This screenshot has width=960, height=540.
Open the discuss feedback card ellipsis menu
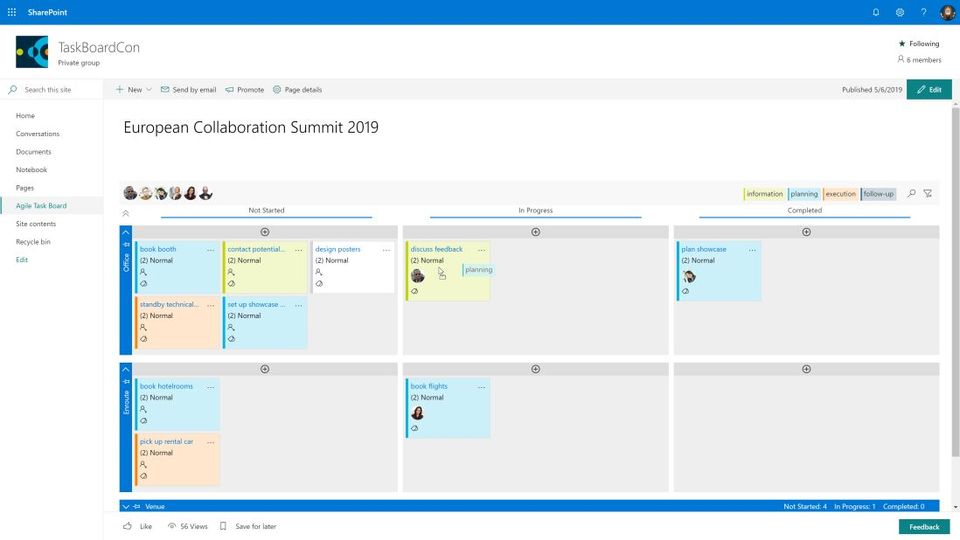point(482,250)
